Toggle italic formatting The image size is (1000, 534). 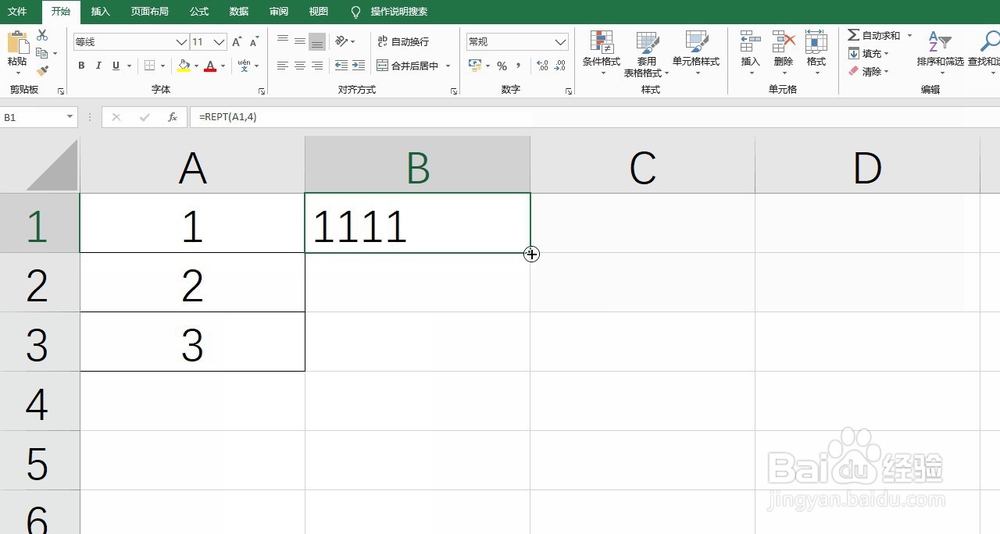98,66
